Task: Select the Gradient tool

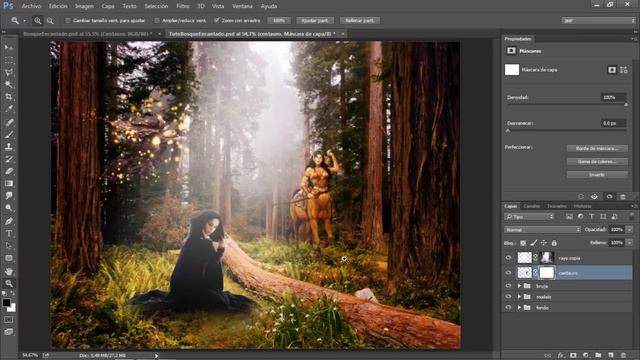Action: [9, 183]
